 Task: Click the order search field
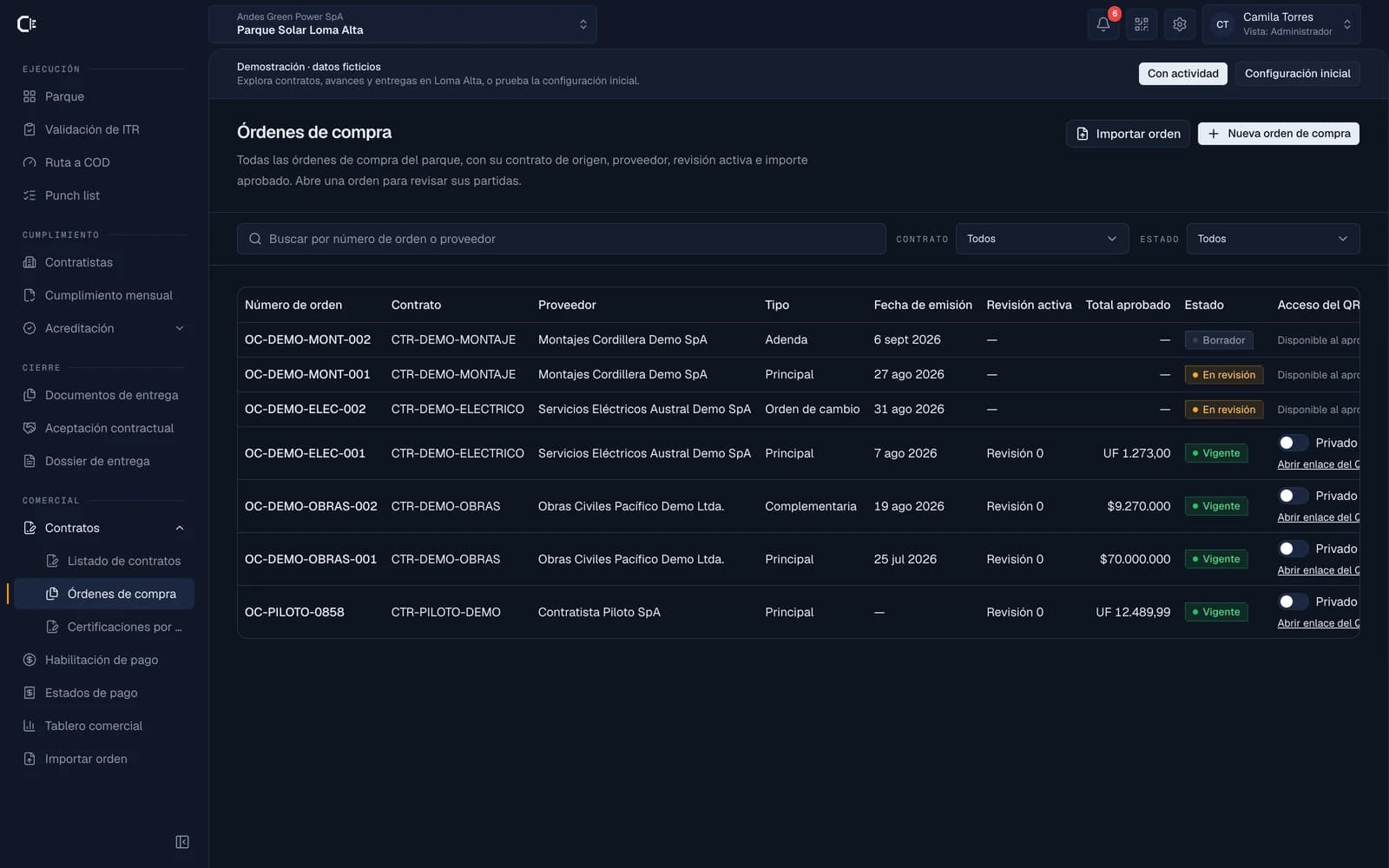pyautogui.click(x=561, y=239)
